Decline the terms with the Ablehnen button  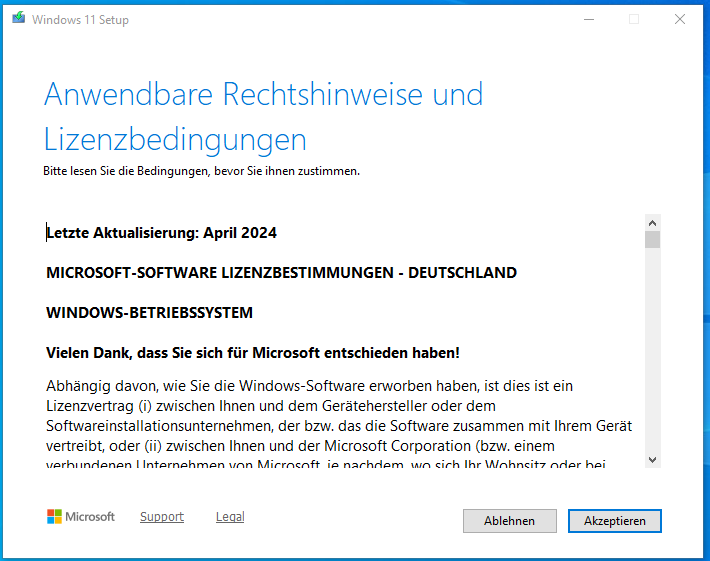coord(509,521)
